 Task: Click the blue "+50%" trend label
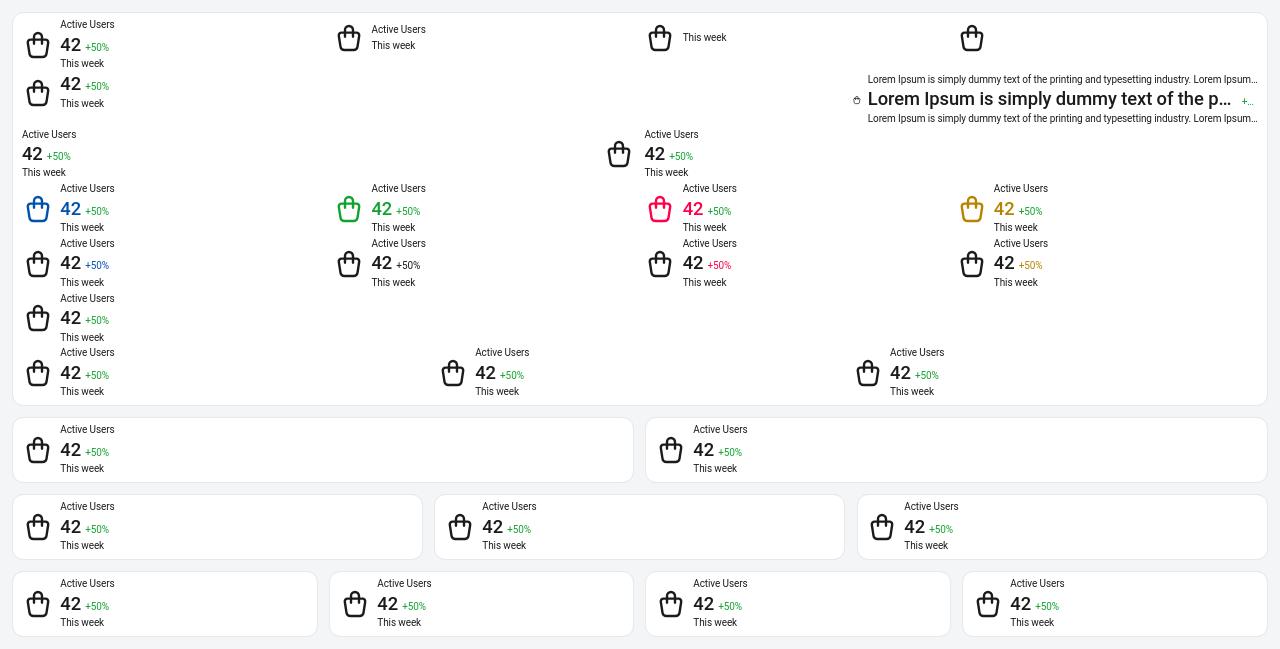(97, 265)
